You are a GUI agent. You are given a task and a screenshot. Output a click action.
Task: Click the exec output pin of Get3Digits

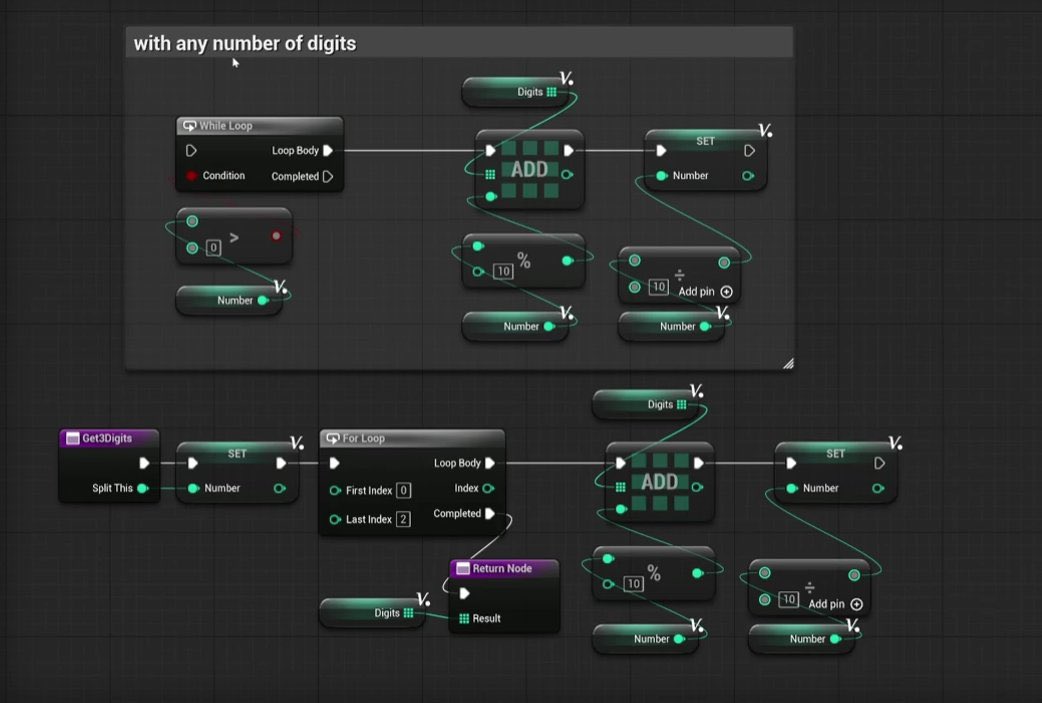point(144,463)
